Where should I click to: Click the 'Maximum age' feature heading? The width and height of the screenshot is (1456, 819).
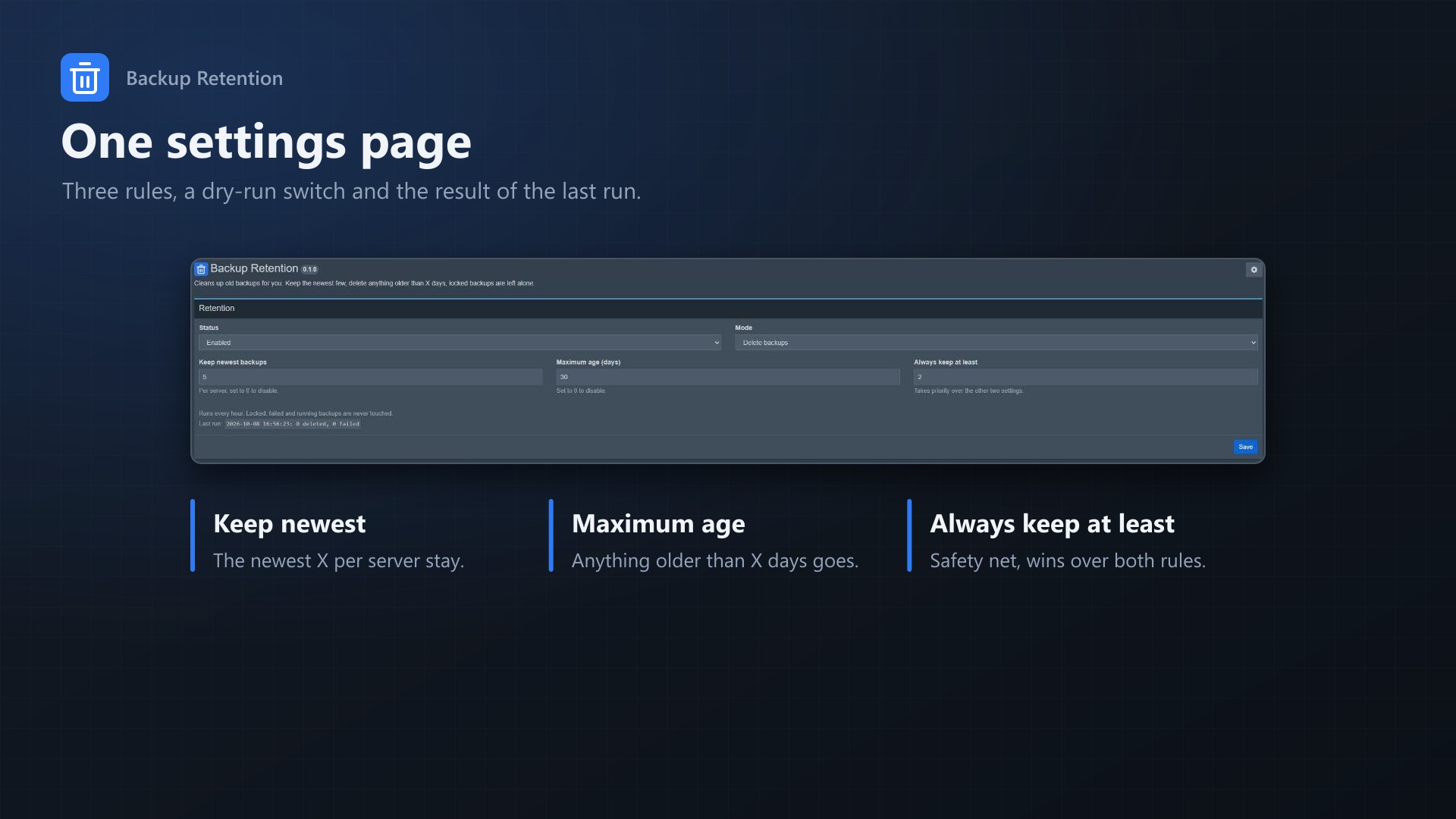(658, 523)
